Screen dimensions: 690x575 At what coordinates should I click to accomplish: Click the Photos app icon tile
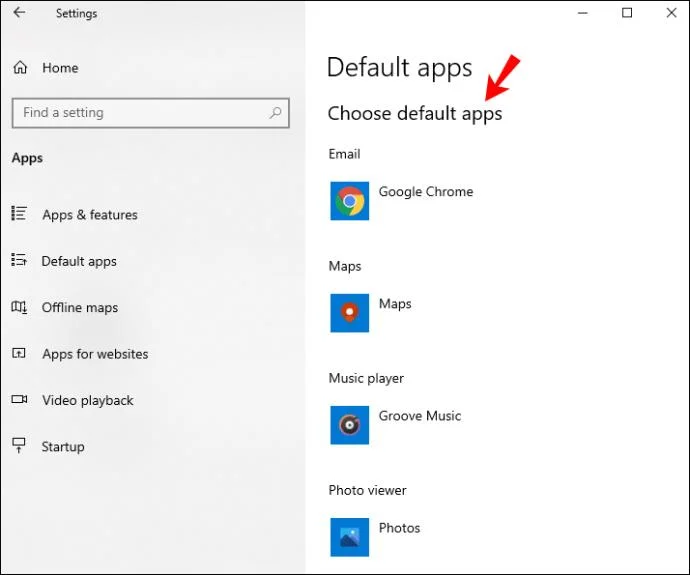click(350, 538)
